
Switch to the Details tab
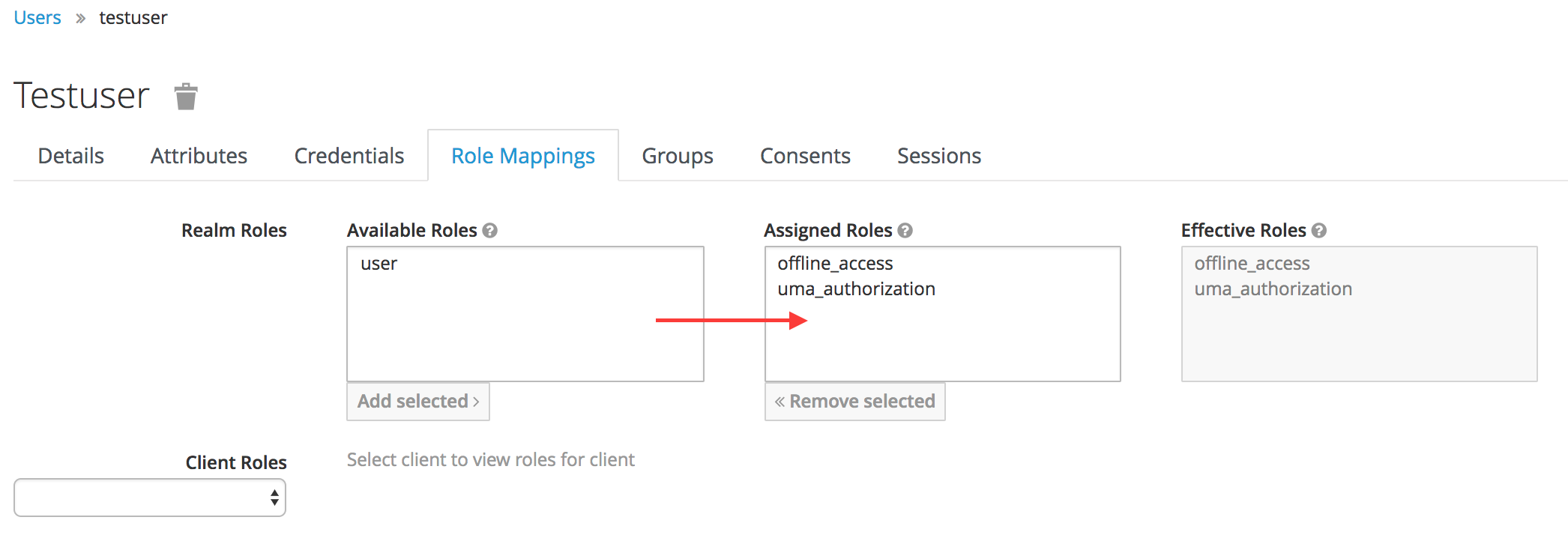click(71, 156)
